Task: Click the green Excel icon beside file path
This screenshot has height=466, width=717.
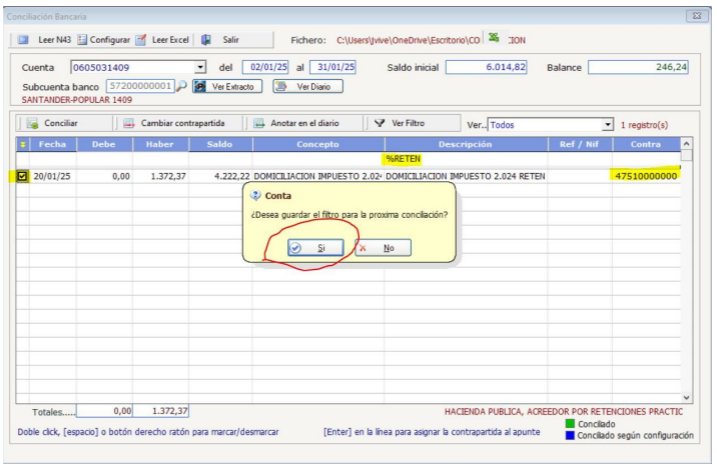Action: point(494,39)
